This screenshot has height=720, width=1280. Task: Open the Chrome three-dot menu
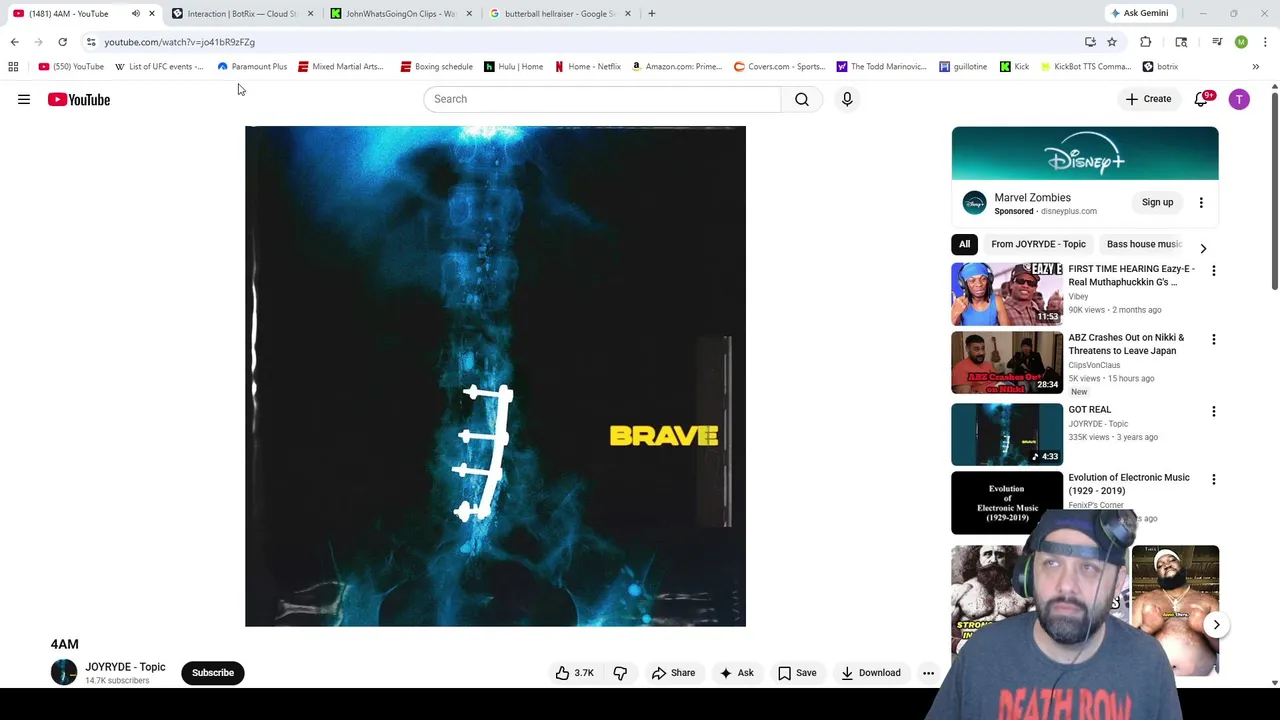tap(1265, 42)
